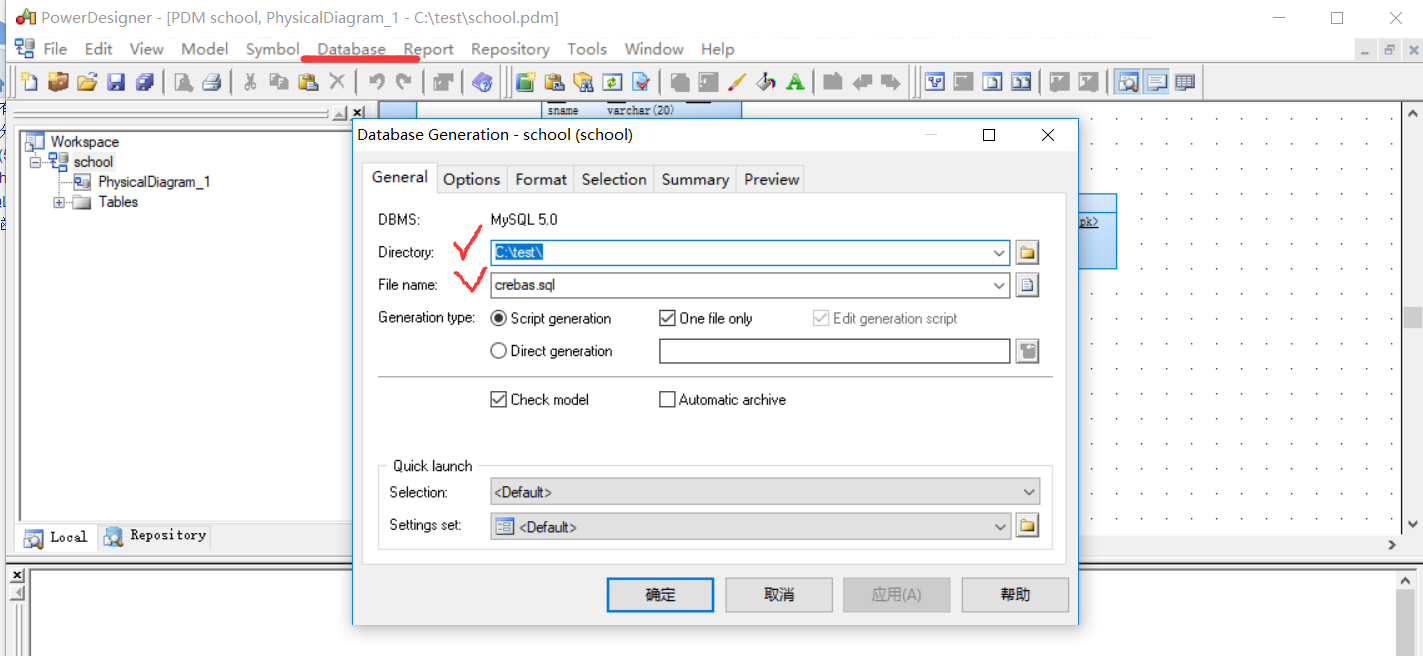The image size is (1423, 656).
Task: Click the Open folder toolbar icon
Action: 87,82
